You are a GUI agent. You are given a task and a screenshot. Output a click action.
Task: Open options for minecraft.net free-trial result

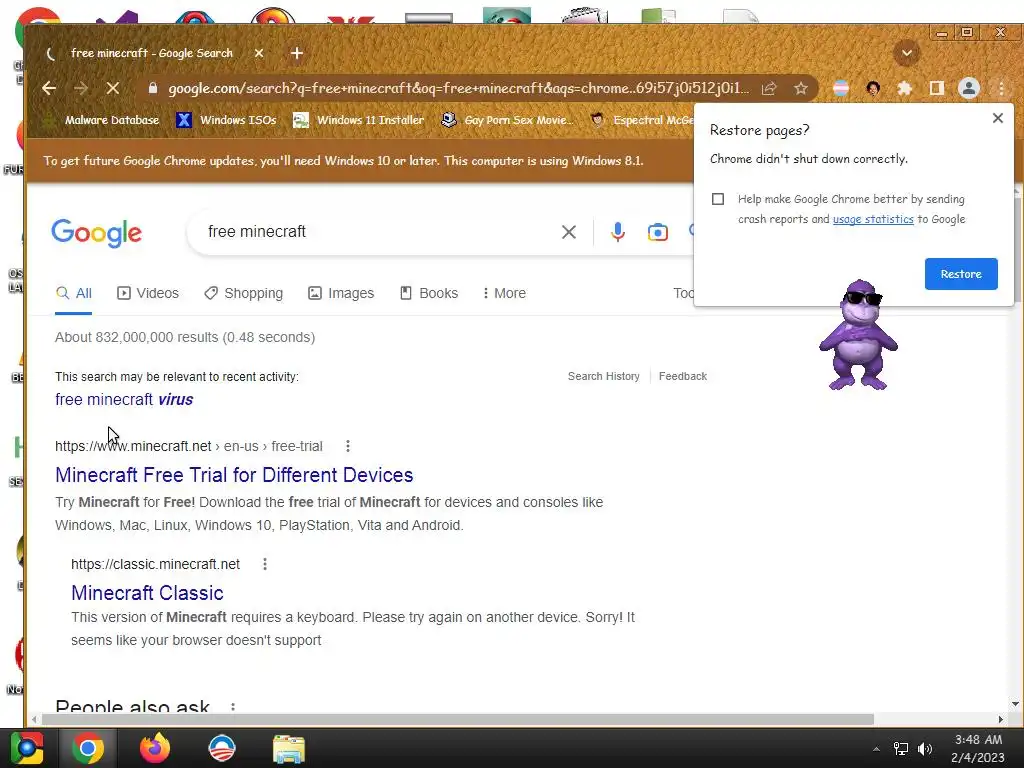pos(347,446)
